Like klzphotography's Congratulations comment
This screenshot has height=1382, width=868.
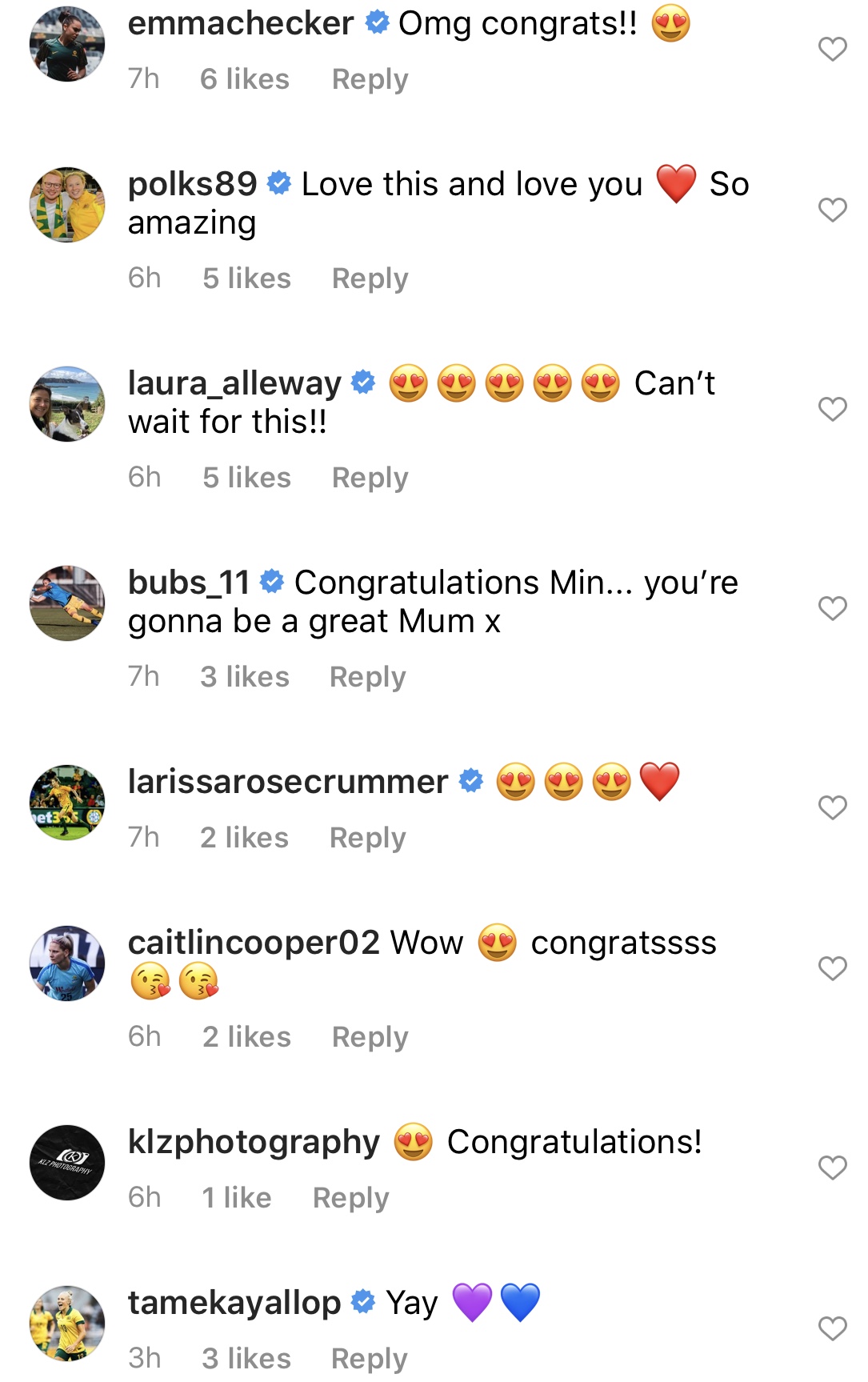[x=832, y=1168]
